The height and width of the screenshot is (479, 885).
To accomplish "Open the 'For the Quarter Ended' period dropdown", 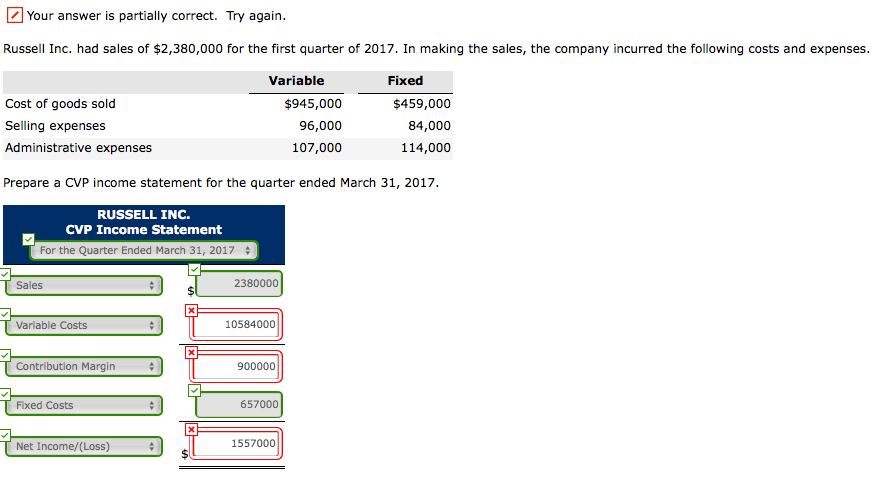I will coord(145,250).
